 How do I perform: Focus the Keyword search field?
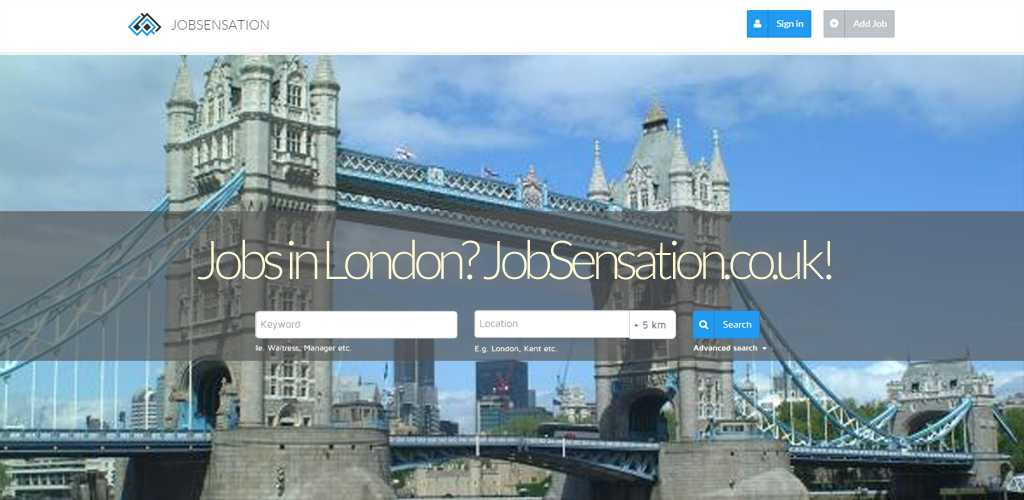(x=356, y=324)
